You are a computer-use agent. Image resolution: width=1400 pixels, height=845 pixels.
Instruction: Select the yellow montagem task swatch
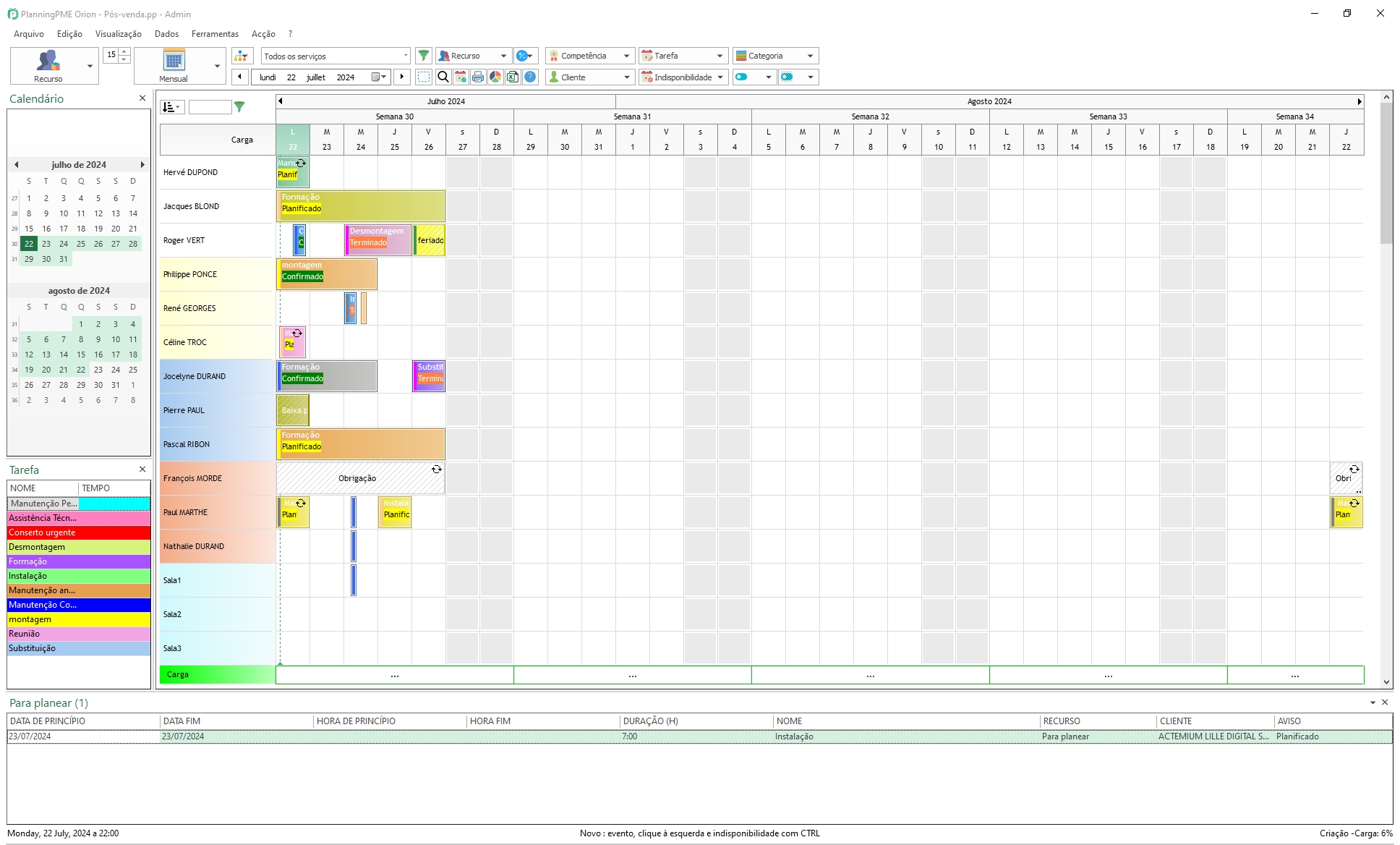79,619
